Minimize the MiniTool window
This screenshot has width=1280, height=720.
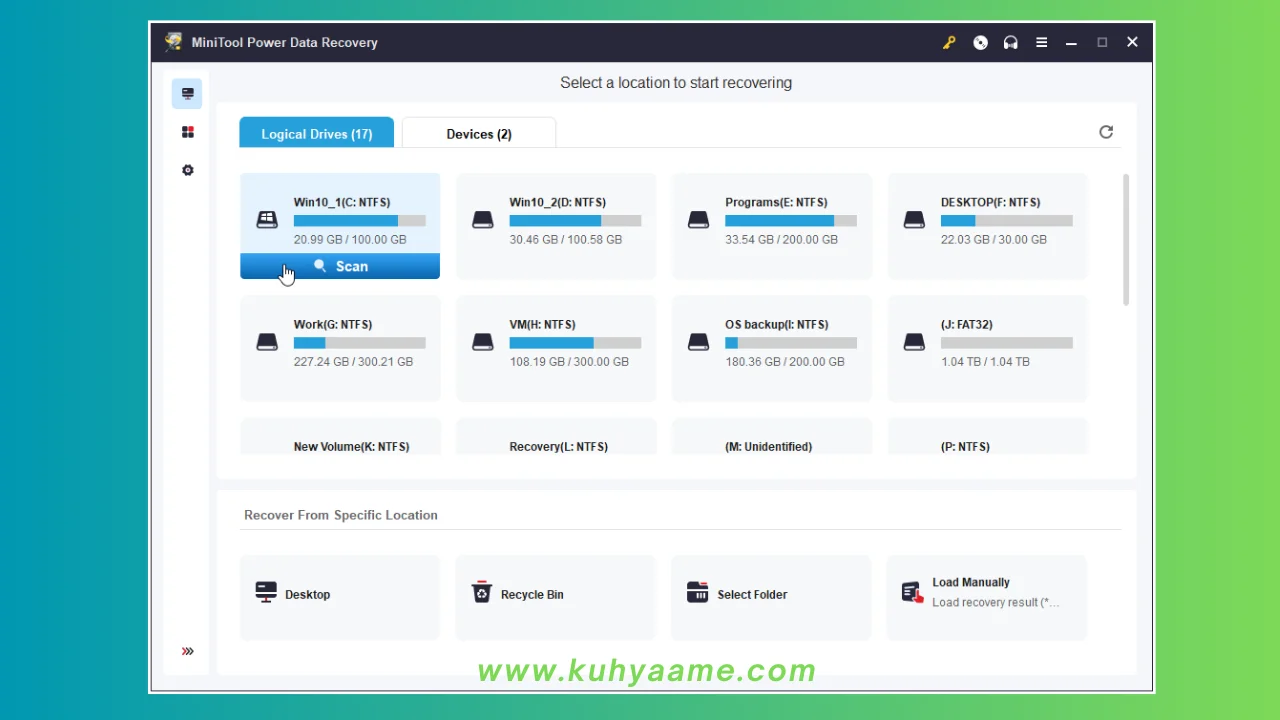click(1072, 42)
